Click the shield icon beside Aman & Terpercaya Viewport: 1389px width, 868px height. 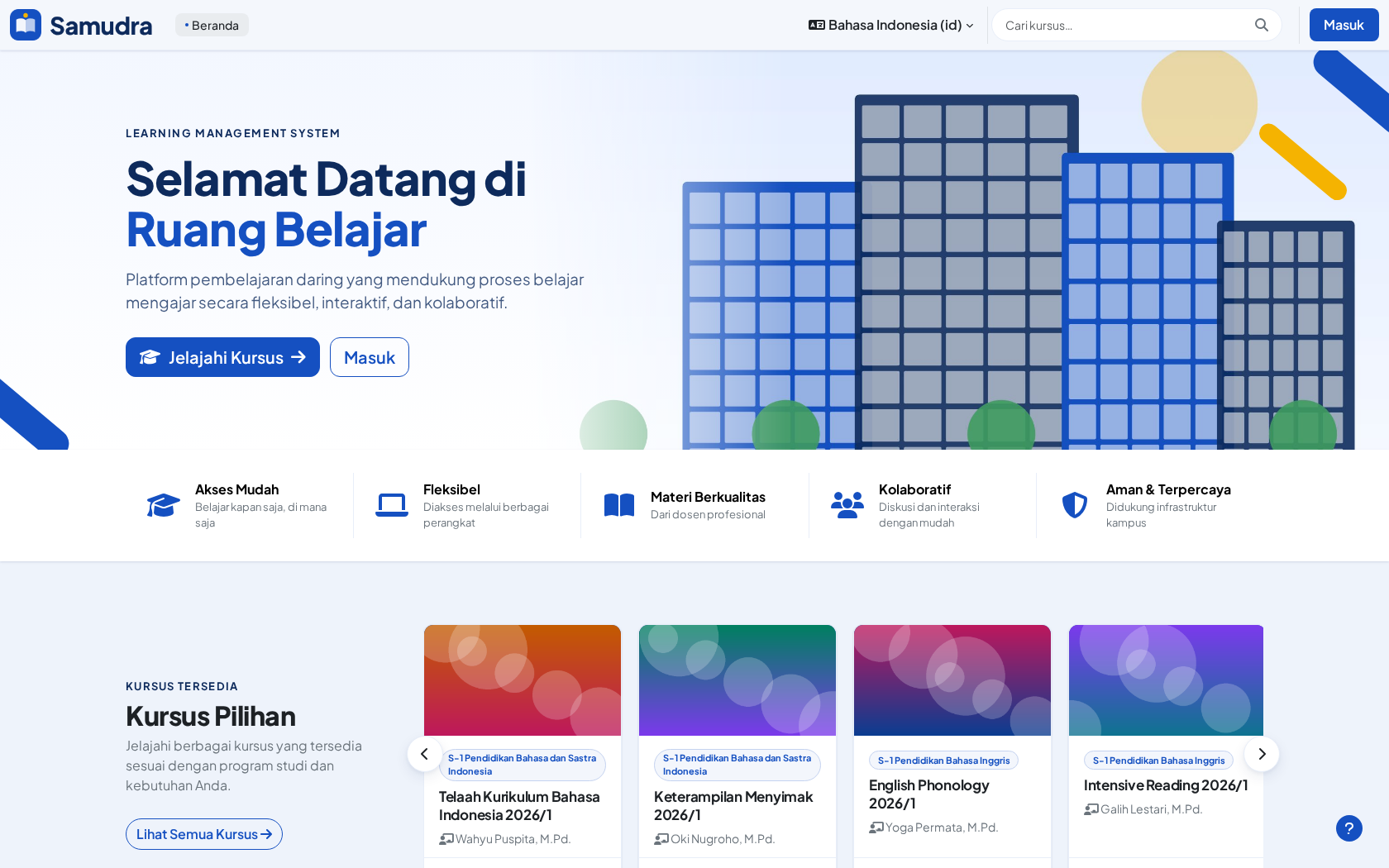(x=1075, y=505)
